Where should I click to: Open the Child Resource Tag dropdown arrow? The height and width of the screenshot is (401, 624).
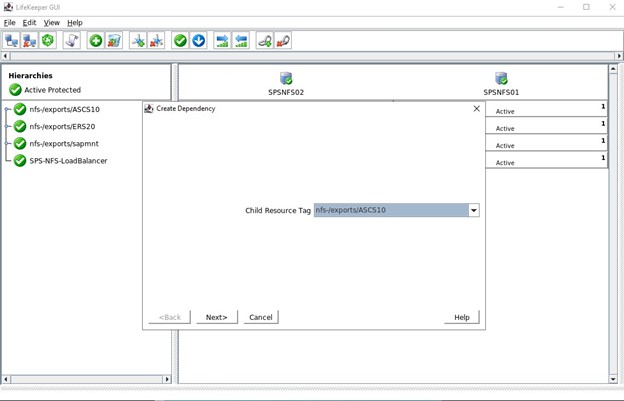(474, 210)
